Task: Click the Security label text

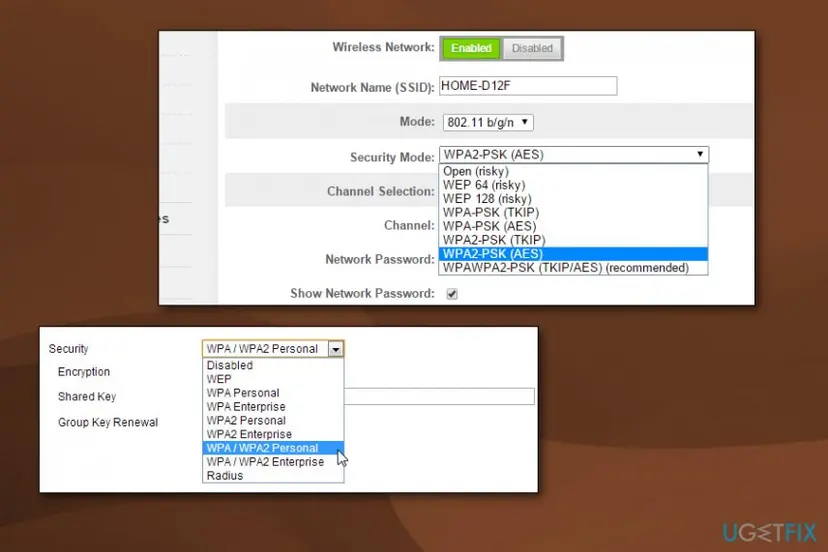Action: [68, 349]
